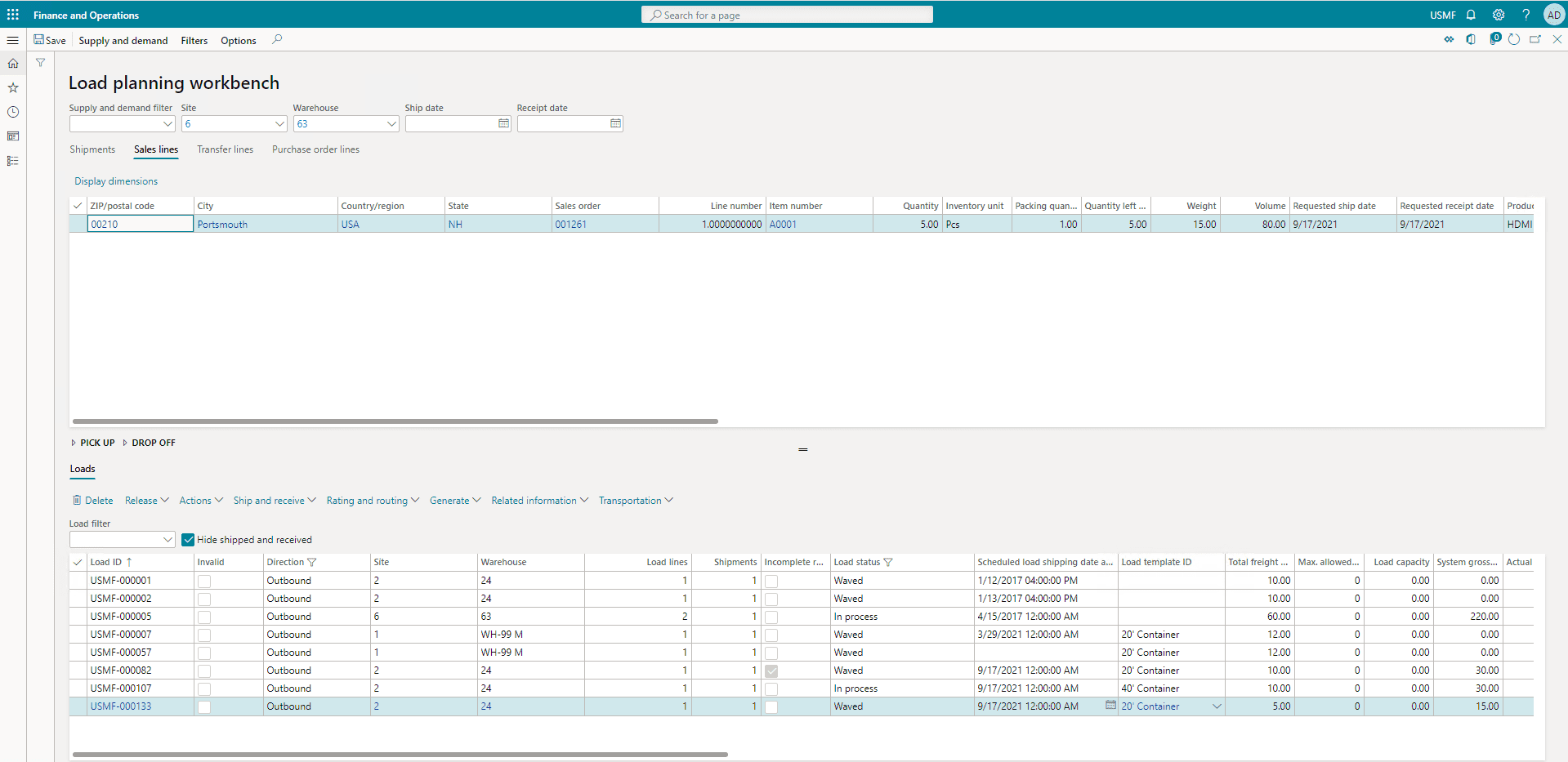The image size is (1568, 762).
Task: Open the Site dropdown
Action: tap(279, 123)
